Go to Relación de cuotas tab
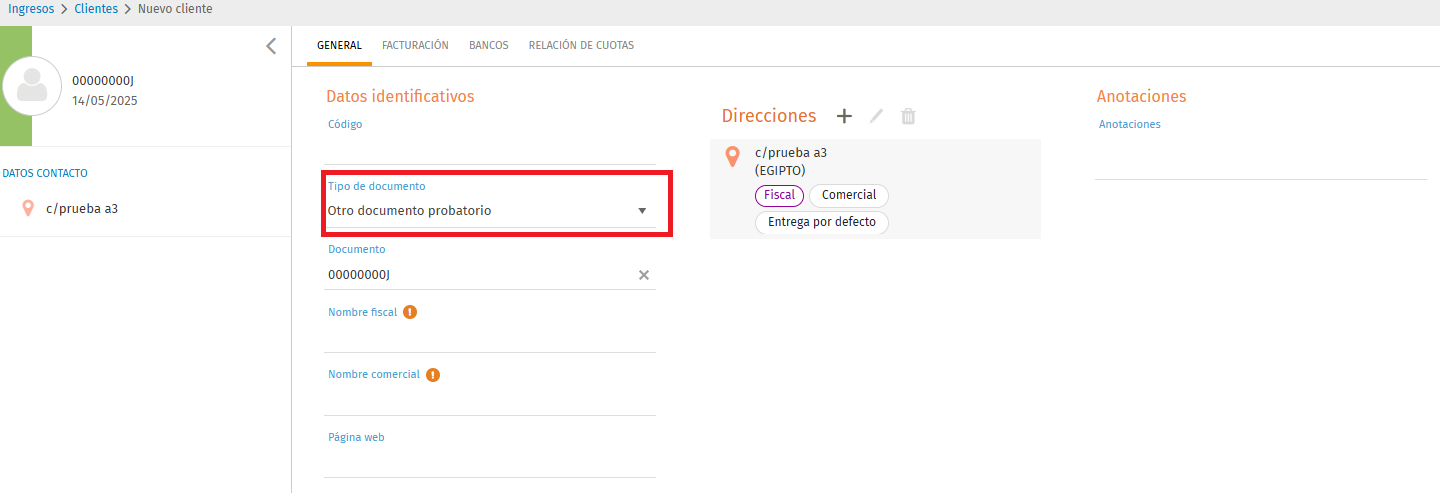 (x=581, y=45)
